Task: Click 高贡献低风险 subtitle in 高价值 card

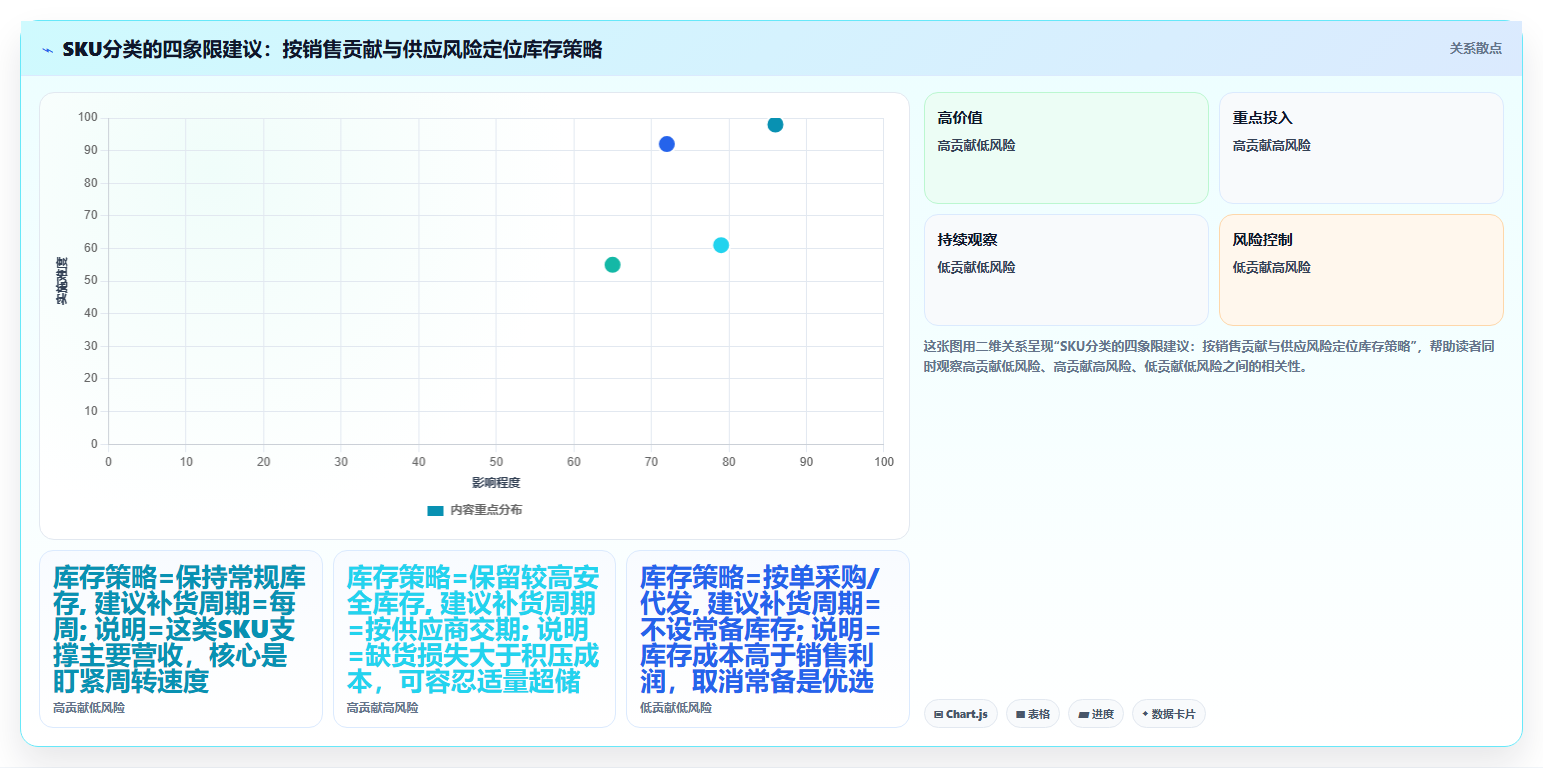Action: 976,146
